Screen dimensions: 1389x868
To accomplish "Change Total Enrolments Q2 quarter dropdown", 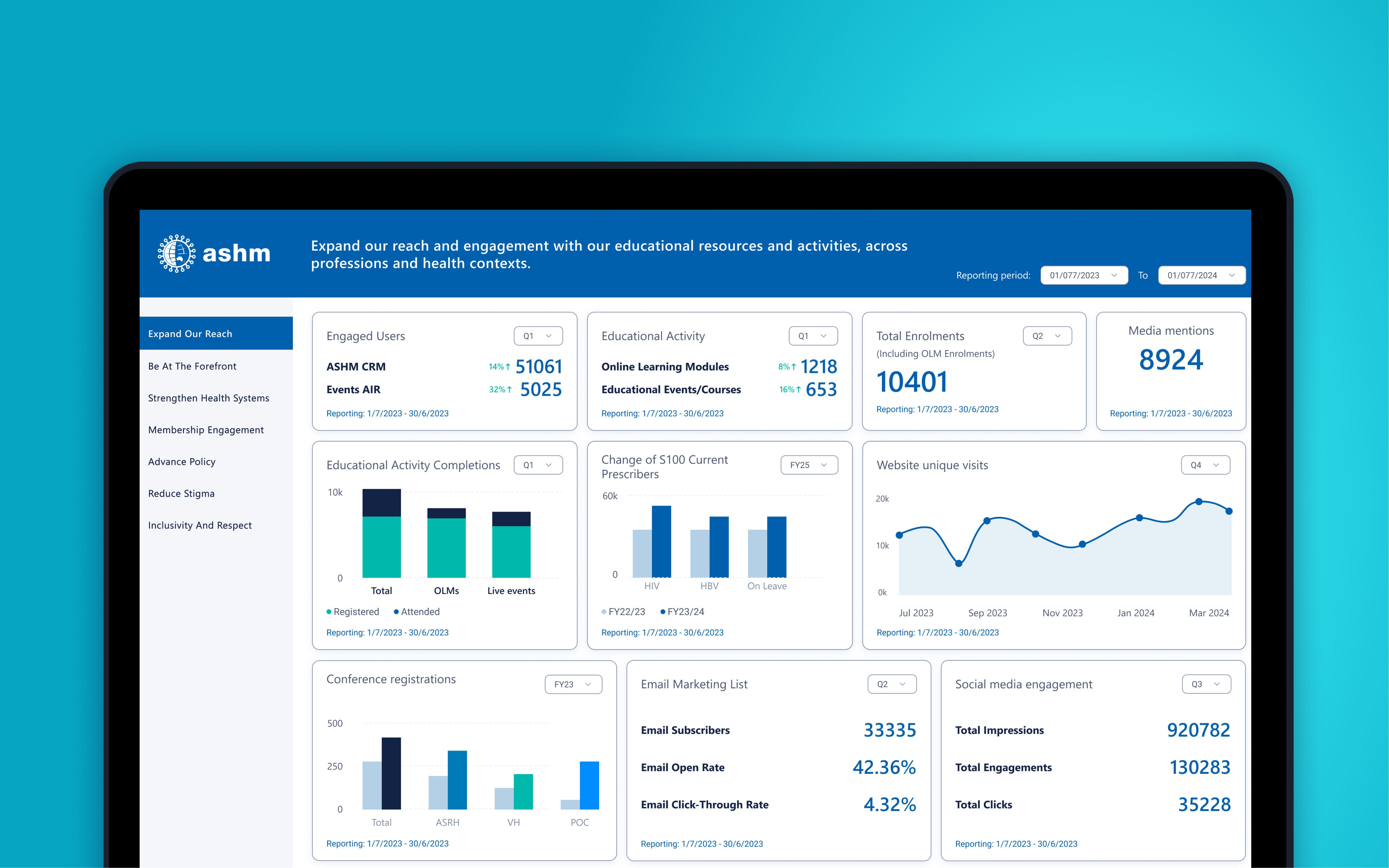I will [x=1047, y=336].
